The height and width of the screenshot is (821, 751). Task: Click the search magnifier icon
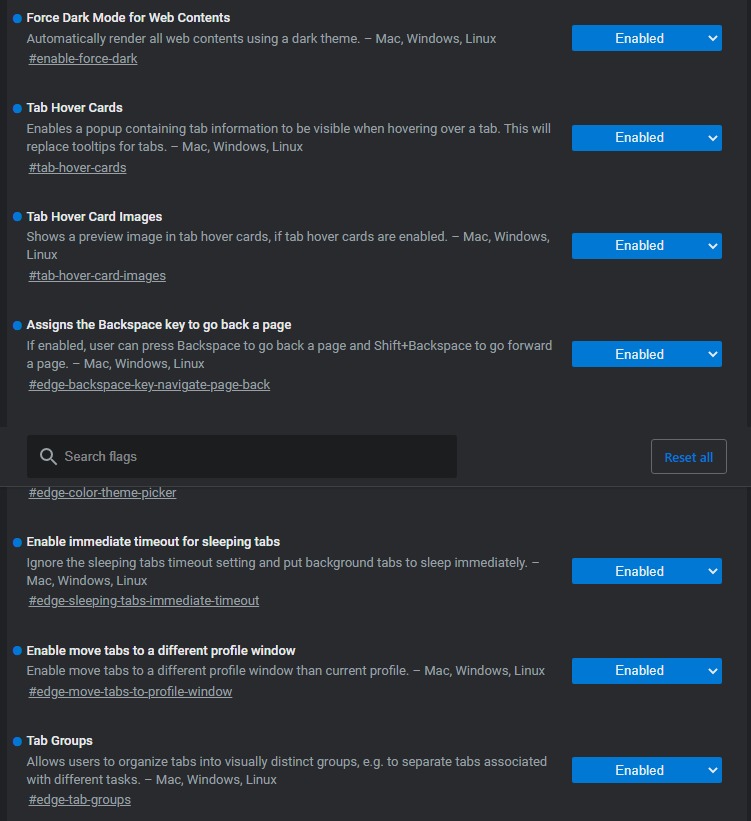point(48,457)
